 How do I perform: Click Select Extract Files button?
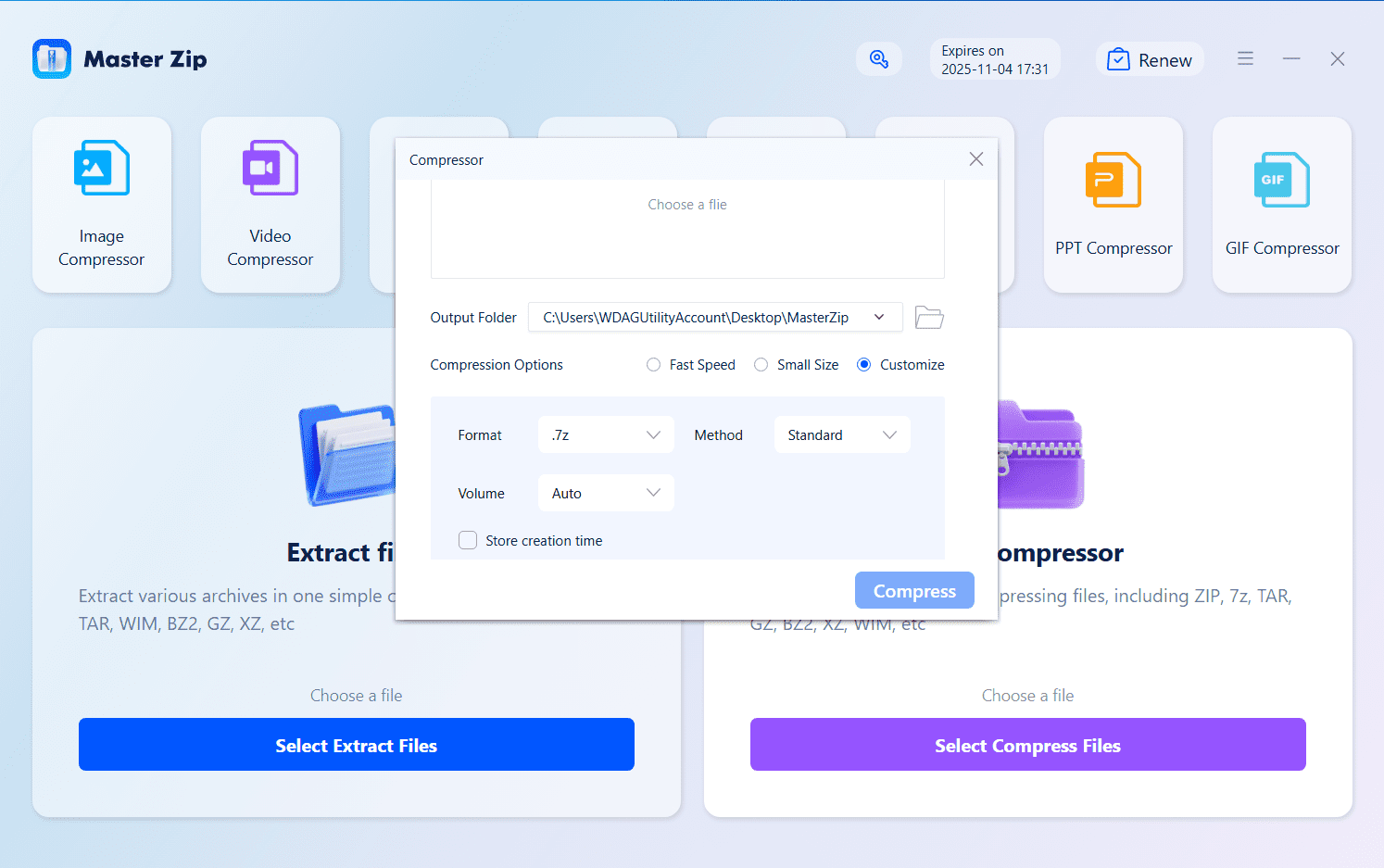tap(357, 745)
